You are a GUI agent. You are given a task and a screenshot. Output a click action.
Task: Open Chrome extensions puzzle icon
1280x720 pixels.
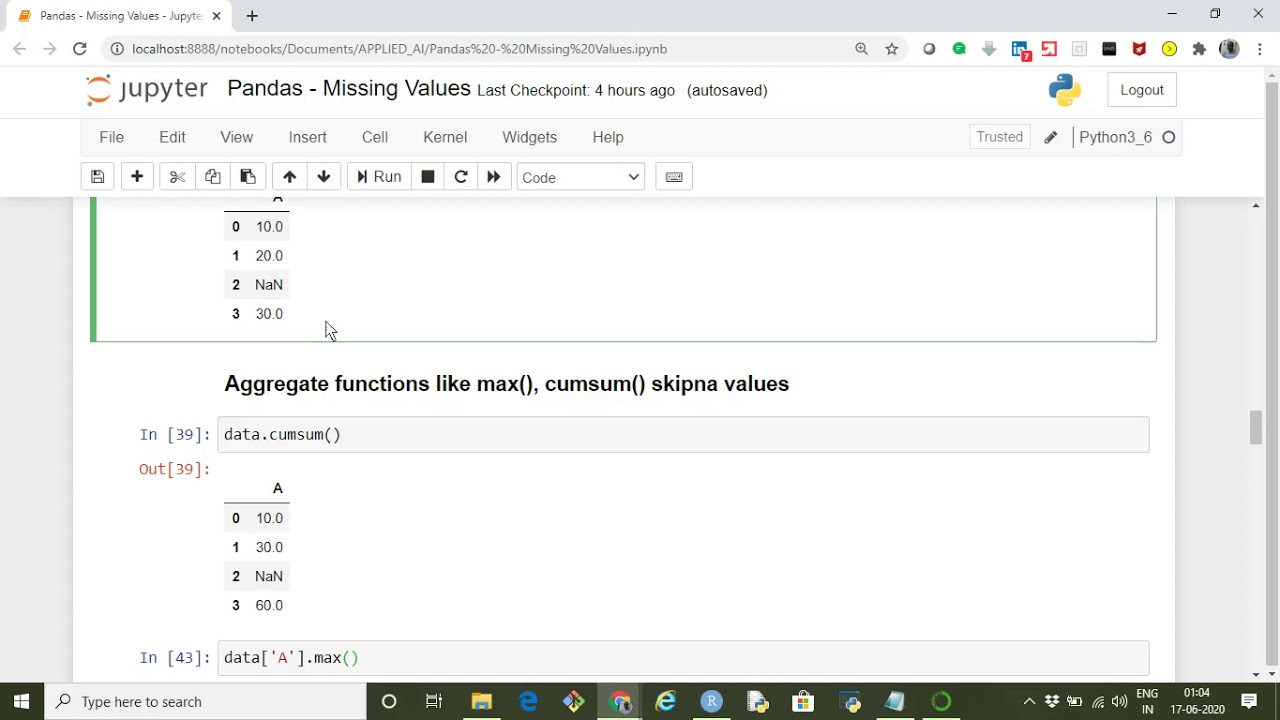pos(1199,48)
